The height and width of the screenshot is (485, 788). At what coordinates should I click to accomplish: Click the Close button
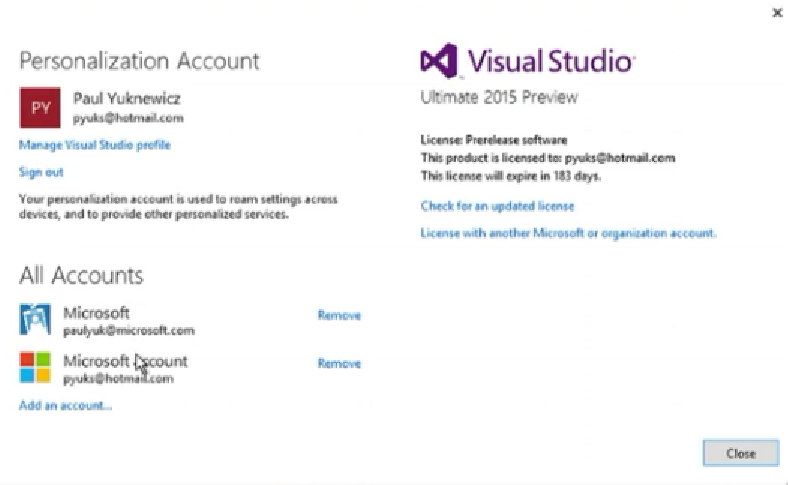pos(741,453)
